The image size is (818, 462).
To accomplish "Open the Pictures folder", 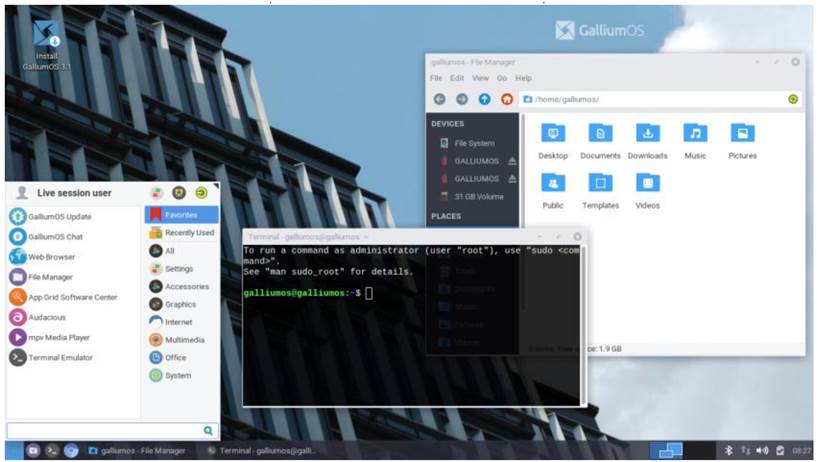I will tap(742, 141).
